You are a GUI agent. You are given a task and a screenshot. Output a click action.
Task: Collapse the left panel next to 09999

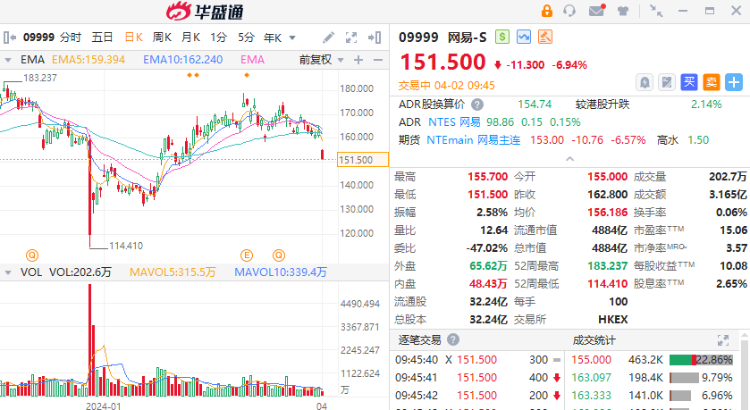click(x=10, y=37)
